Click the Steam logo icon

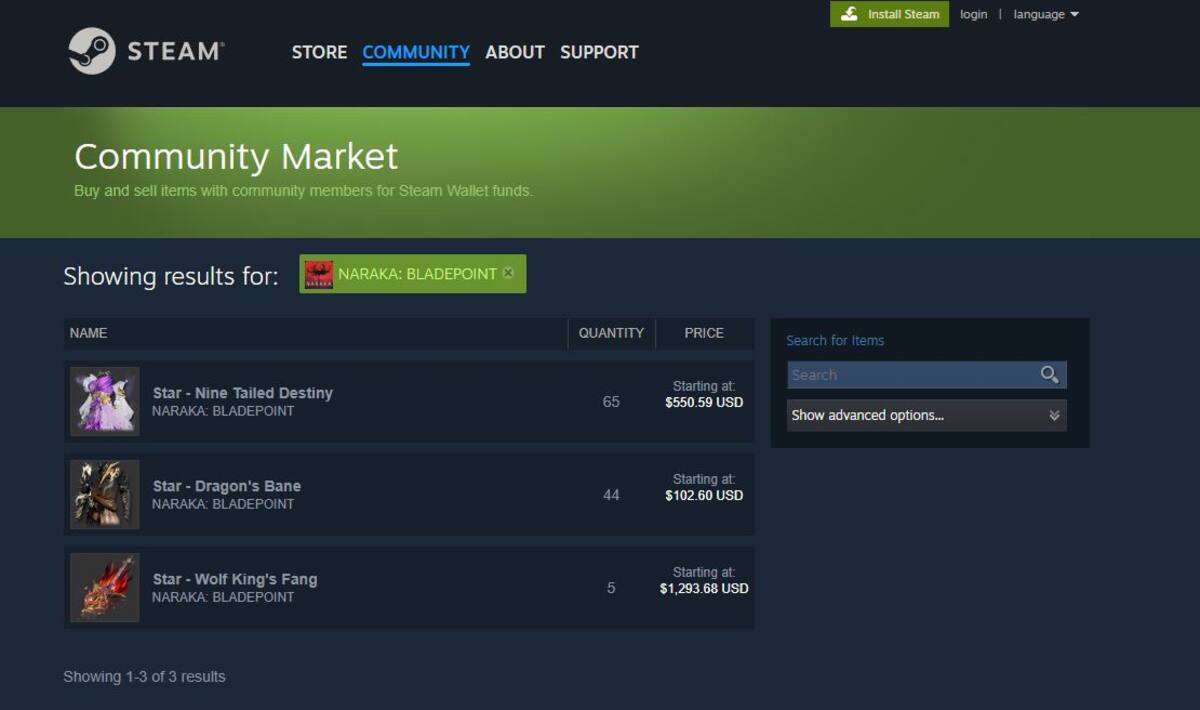(92, 51)
